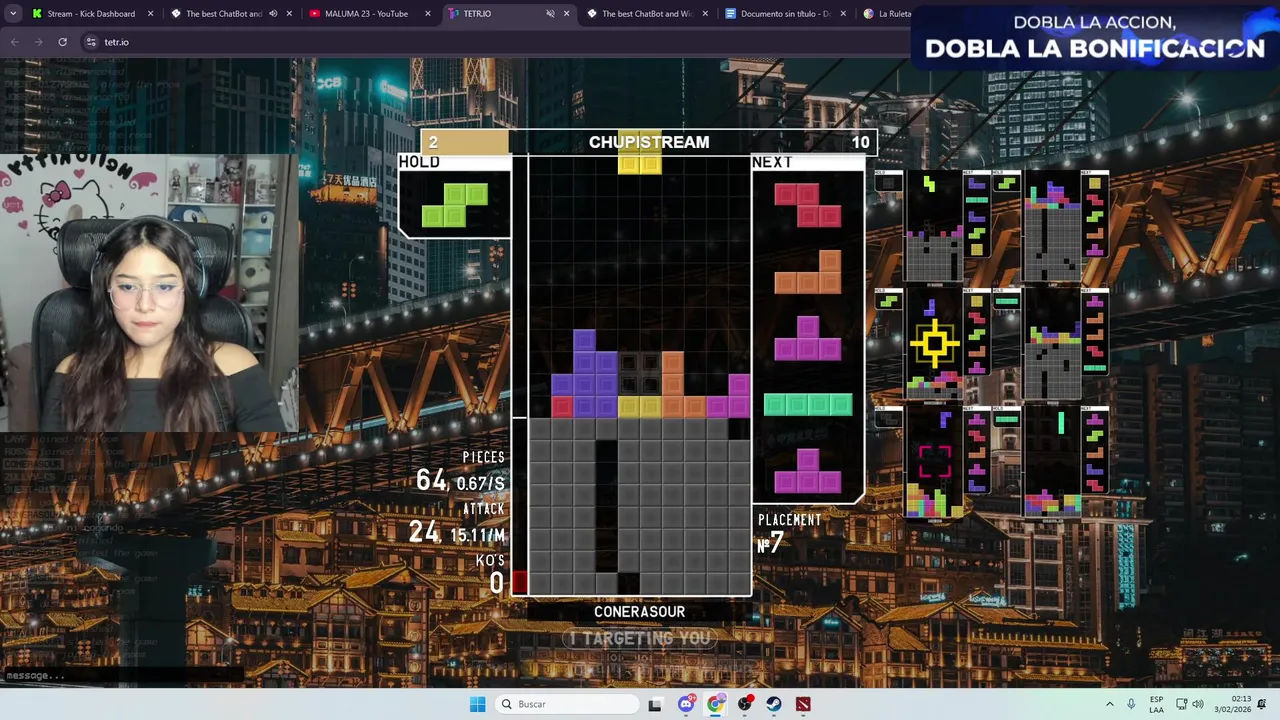Open Steam from the taskbar
Viewport: 1280px width, 720px height.
point(774,704)
